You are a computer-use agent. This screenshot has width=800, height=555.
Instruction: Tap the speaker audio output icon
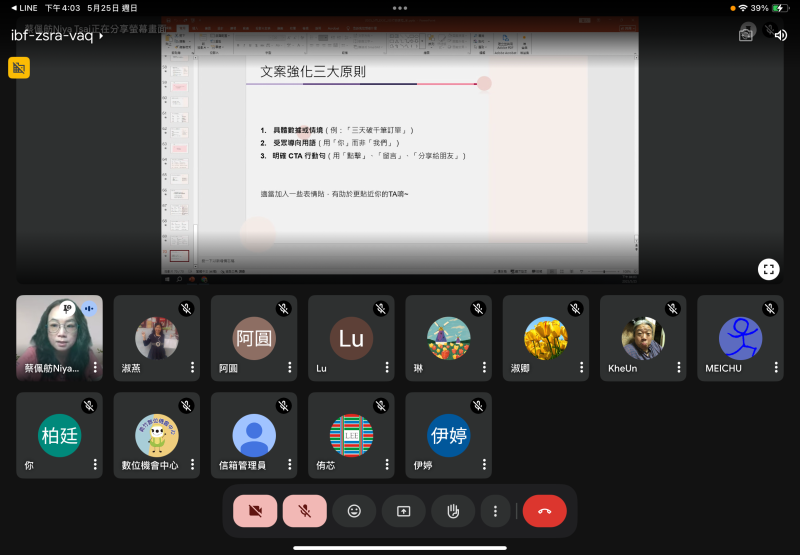coord(781,34)
